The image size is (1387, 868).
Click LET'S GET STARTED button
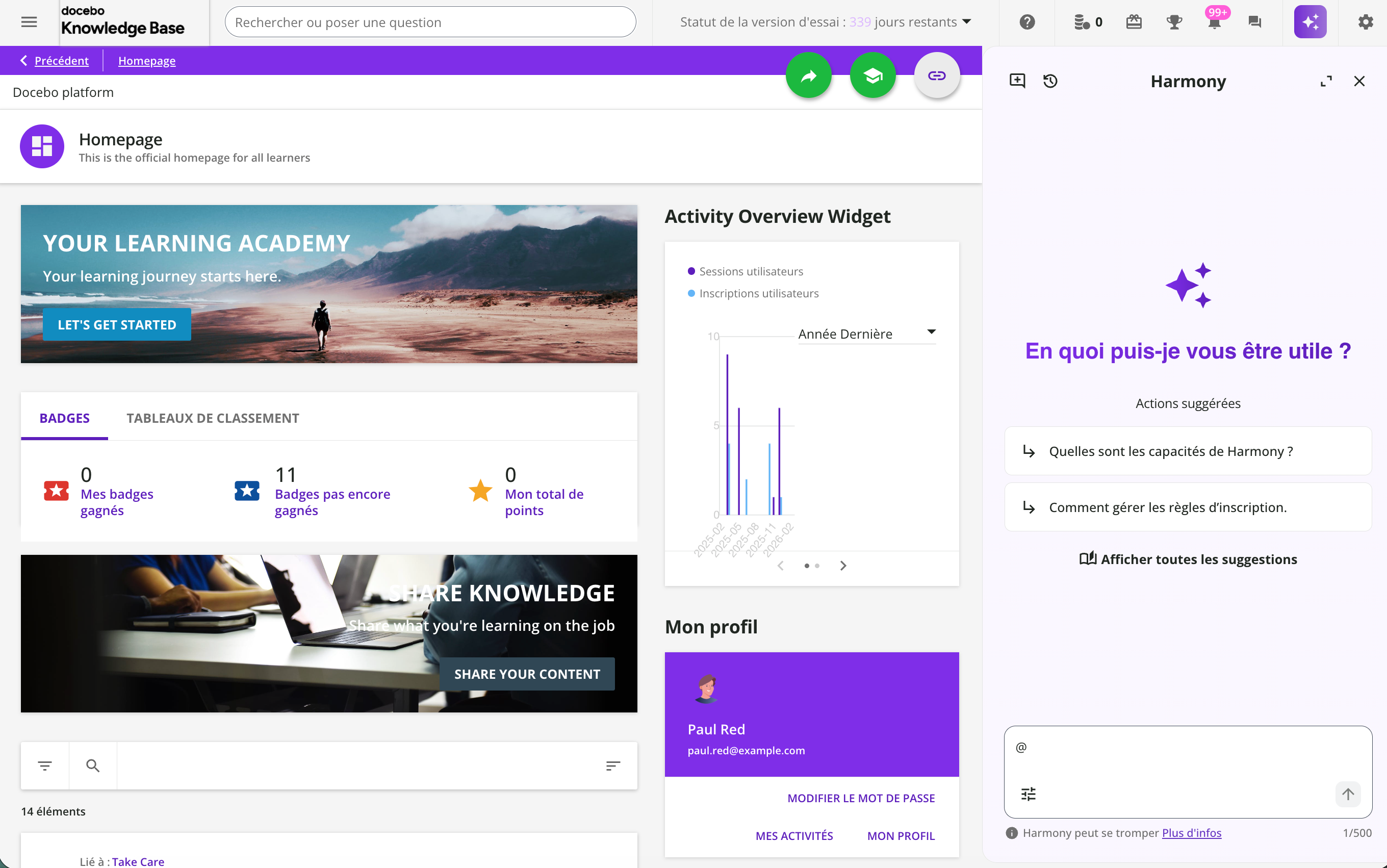coord(117,324)
